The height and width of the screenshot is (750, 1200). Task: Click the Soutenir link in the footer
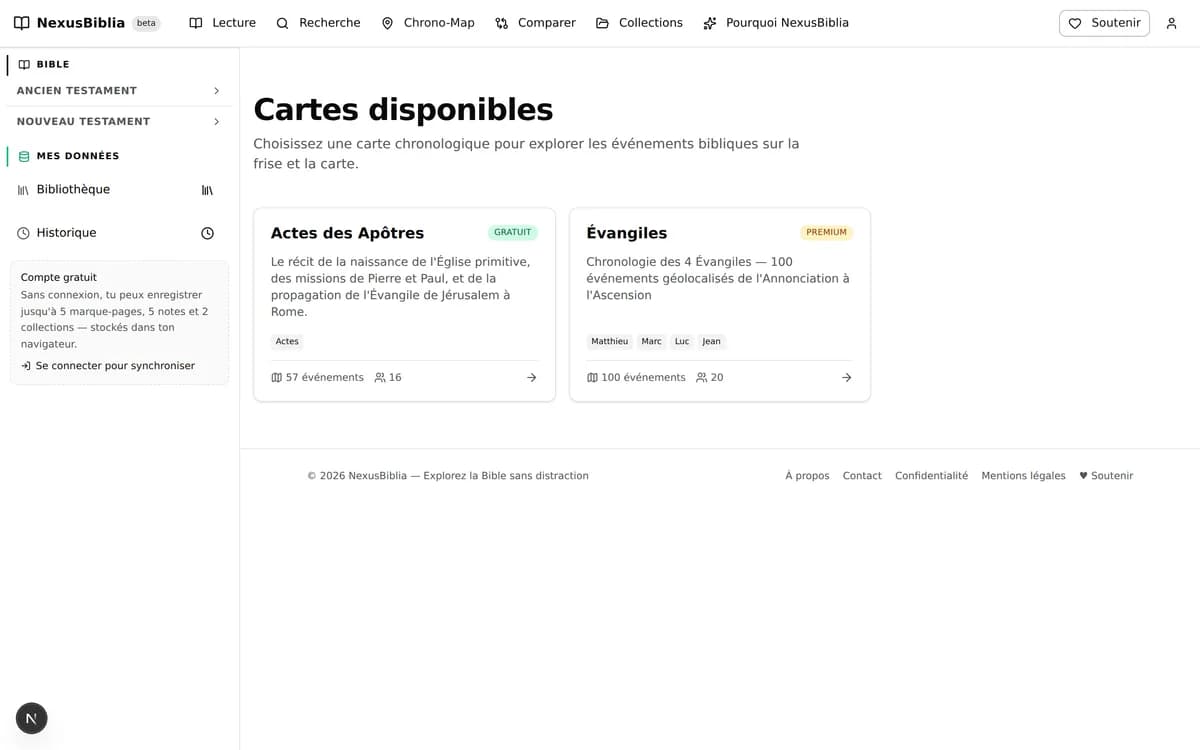pos(1106,476)
